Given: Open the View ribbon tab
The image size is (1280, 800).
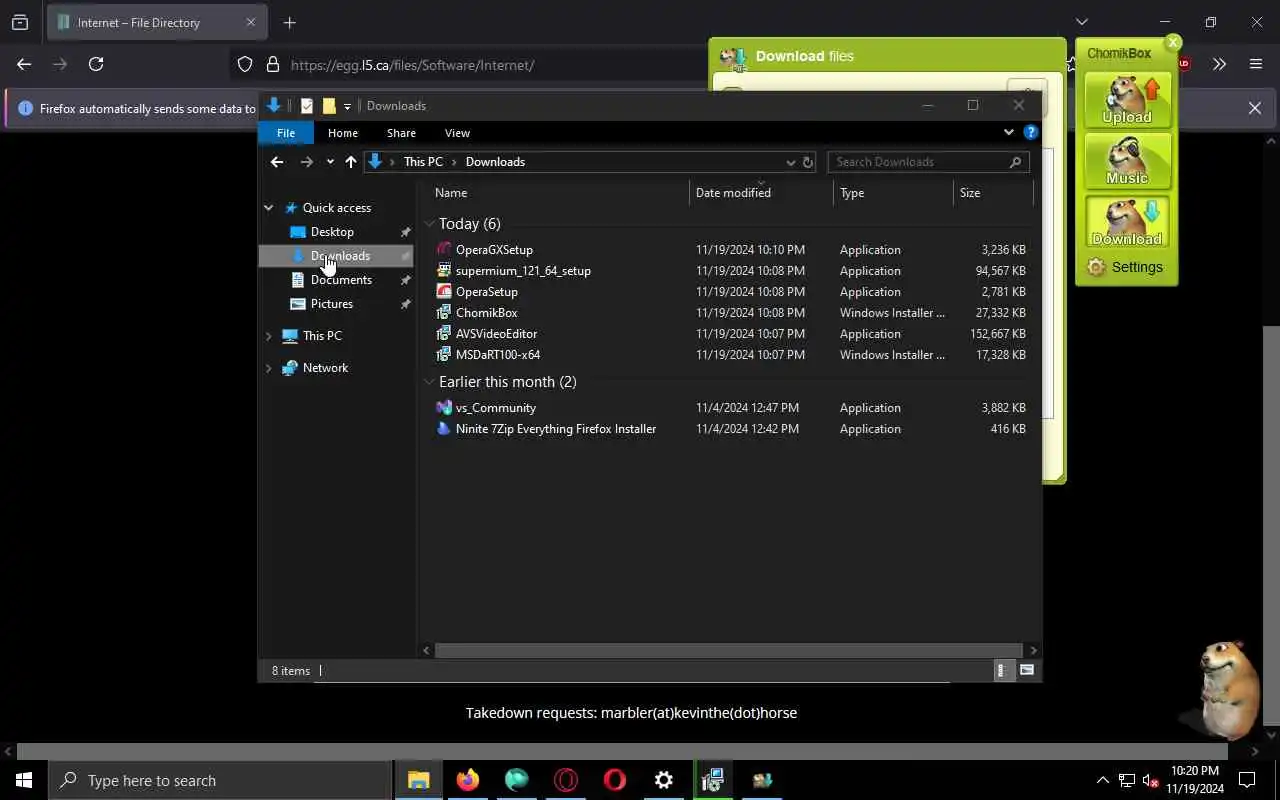Looking at the screenshot, I should tap(457, 133).
